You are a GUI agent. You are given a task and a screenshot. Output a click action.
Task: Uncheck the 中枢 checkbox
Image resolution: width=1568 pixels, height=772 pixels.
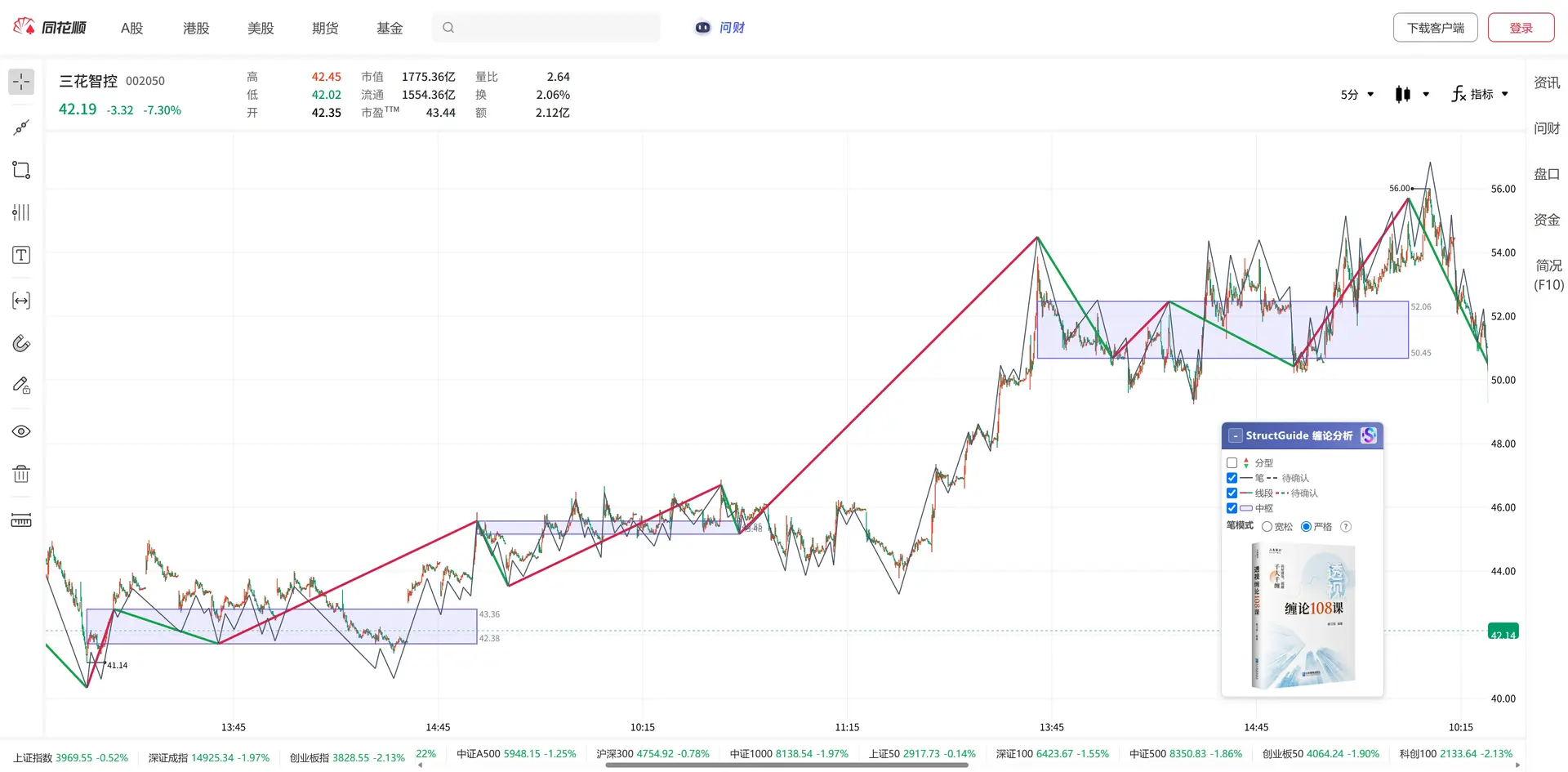click(x=1232, y=508)
